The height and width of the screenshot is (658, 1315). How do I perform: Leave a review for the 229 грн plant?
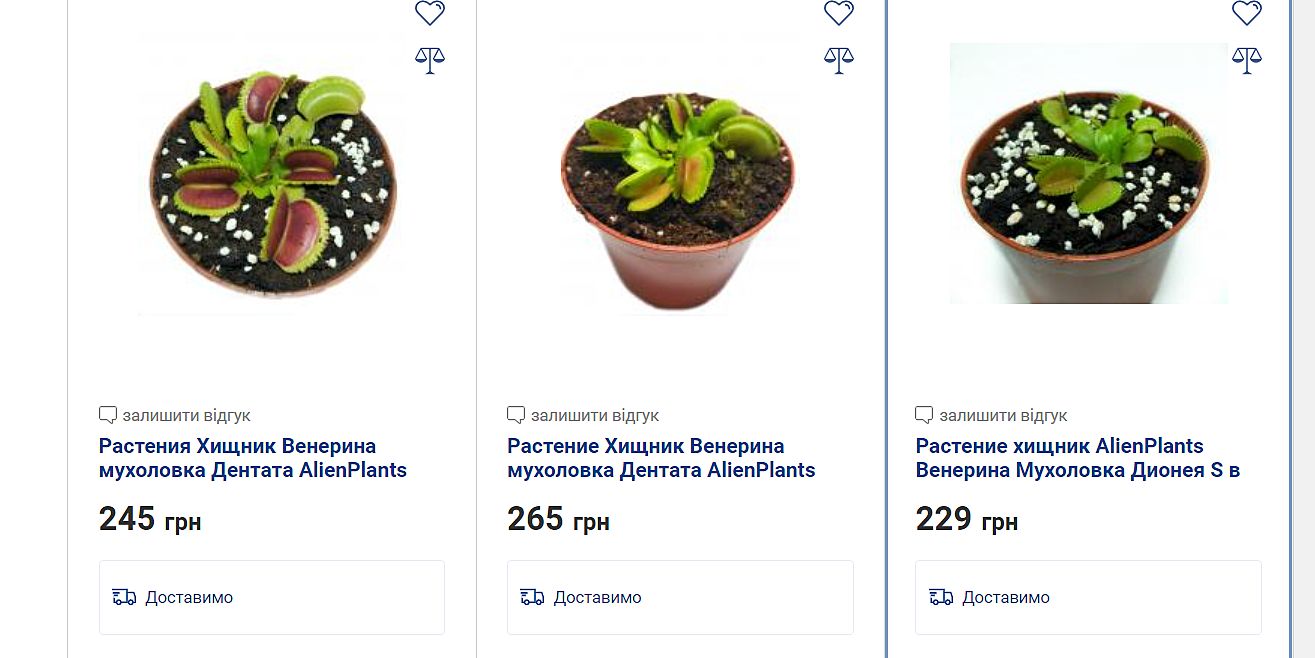[1002, 415]
